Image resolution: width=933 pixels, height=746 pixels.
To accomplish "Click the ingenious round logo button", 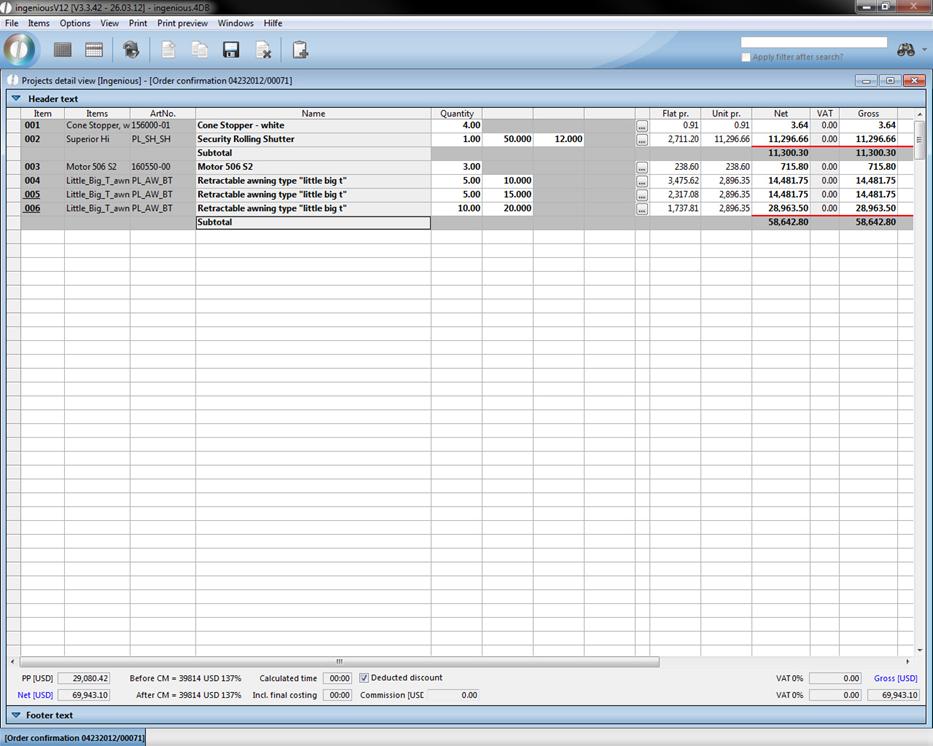I will [20, 49].
